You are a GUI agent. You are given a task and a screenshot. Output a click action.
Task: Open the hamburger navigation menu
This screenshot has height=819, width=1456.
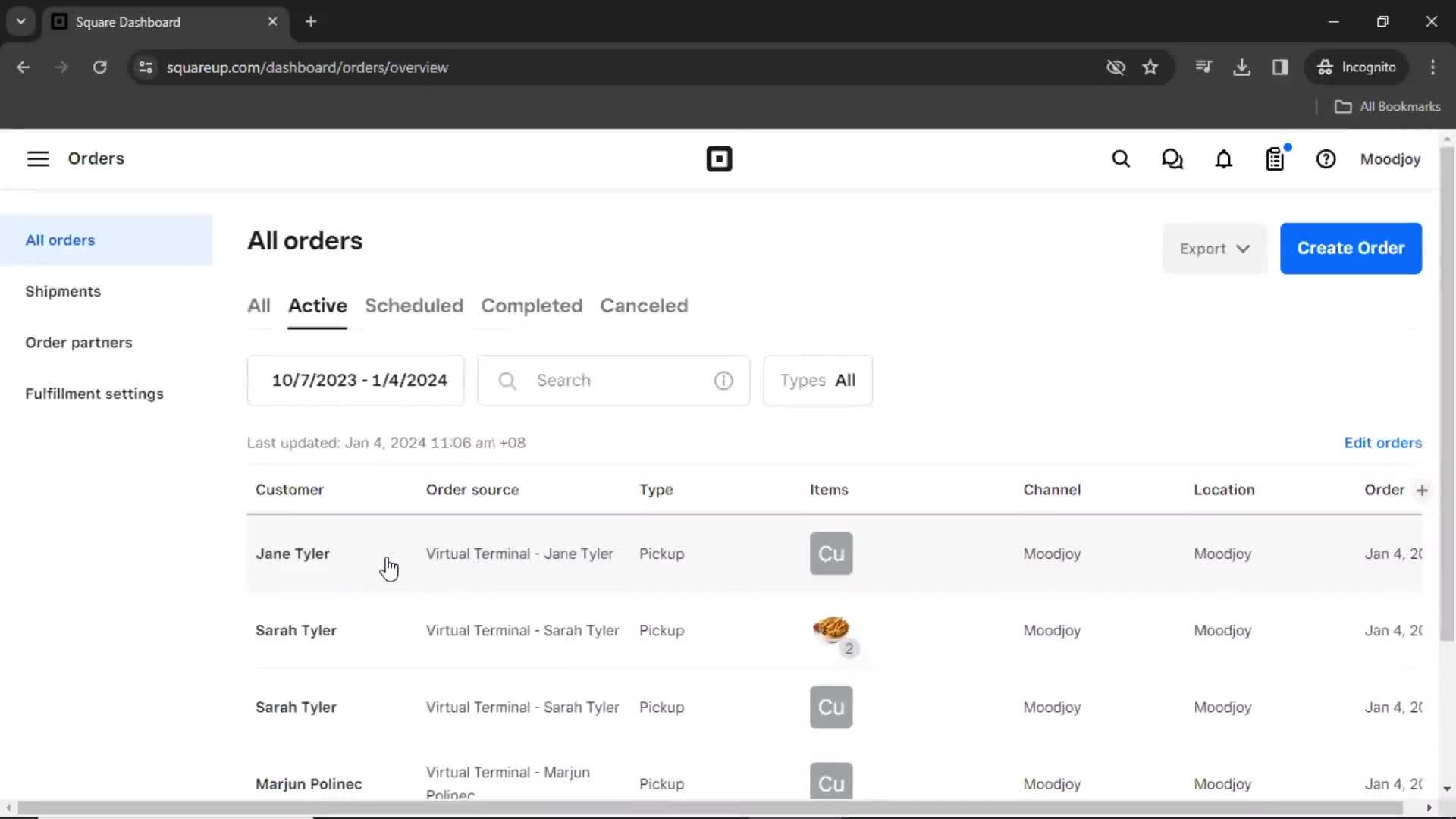click(x=38, y=158)
